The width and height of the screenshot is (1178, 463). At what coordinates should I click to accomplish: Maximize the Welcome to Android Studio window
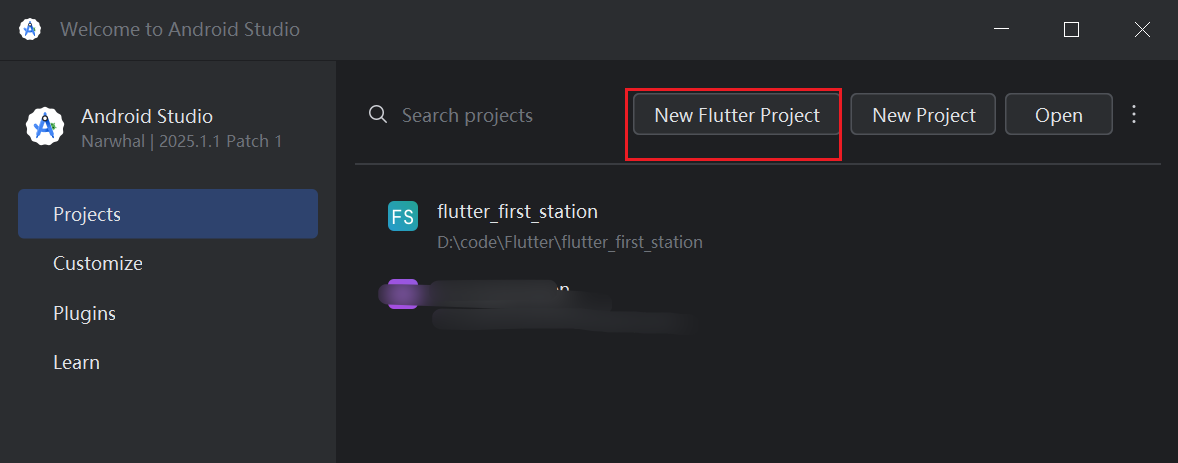pyautogui.click(x=1071, y=30)
